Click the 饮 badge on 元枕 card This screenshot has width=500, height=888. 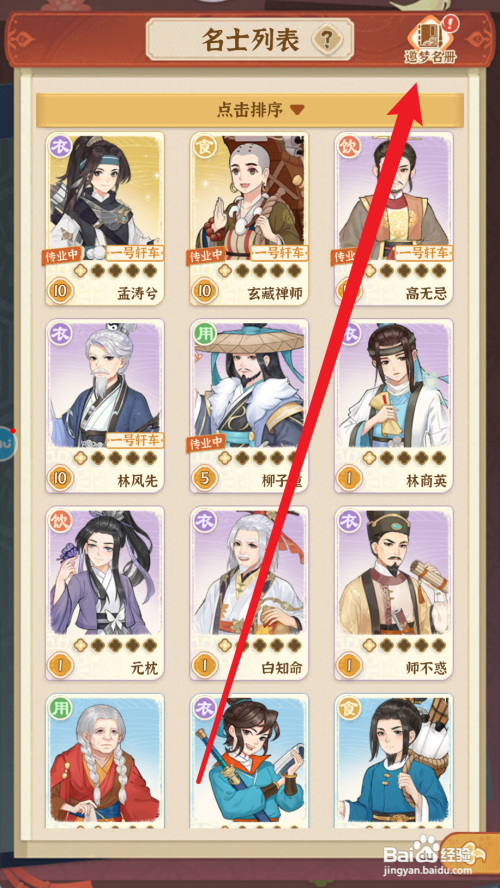58,520
